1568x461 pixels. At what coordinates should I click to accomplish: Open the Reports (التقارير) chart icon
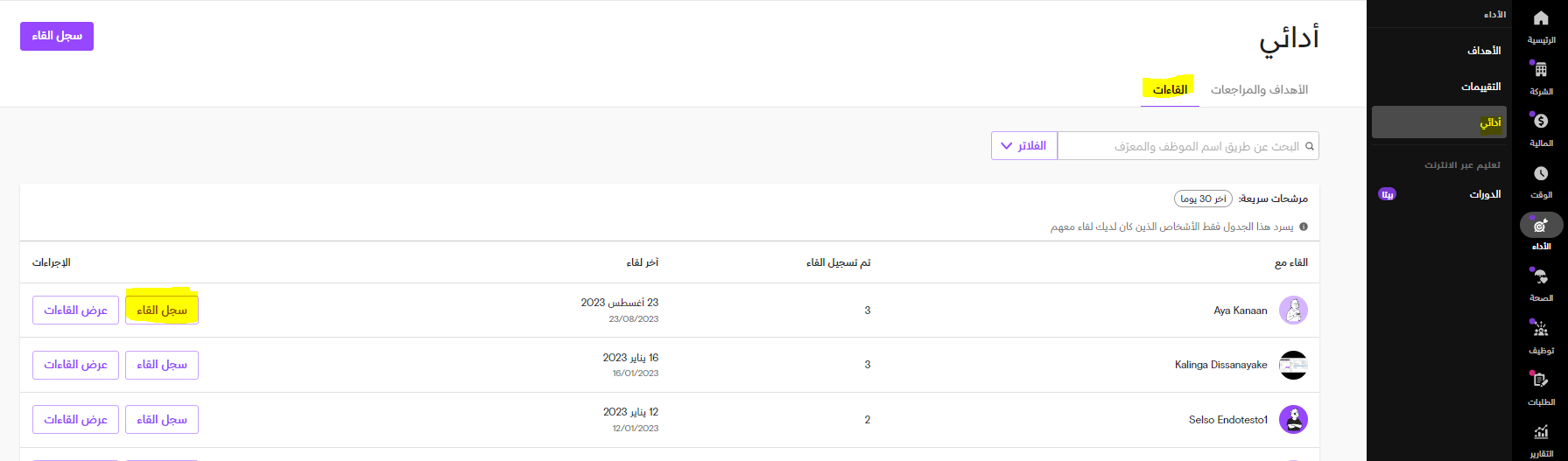click(x=1541, y=433)
